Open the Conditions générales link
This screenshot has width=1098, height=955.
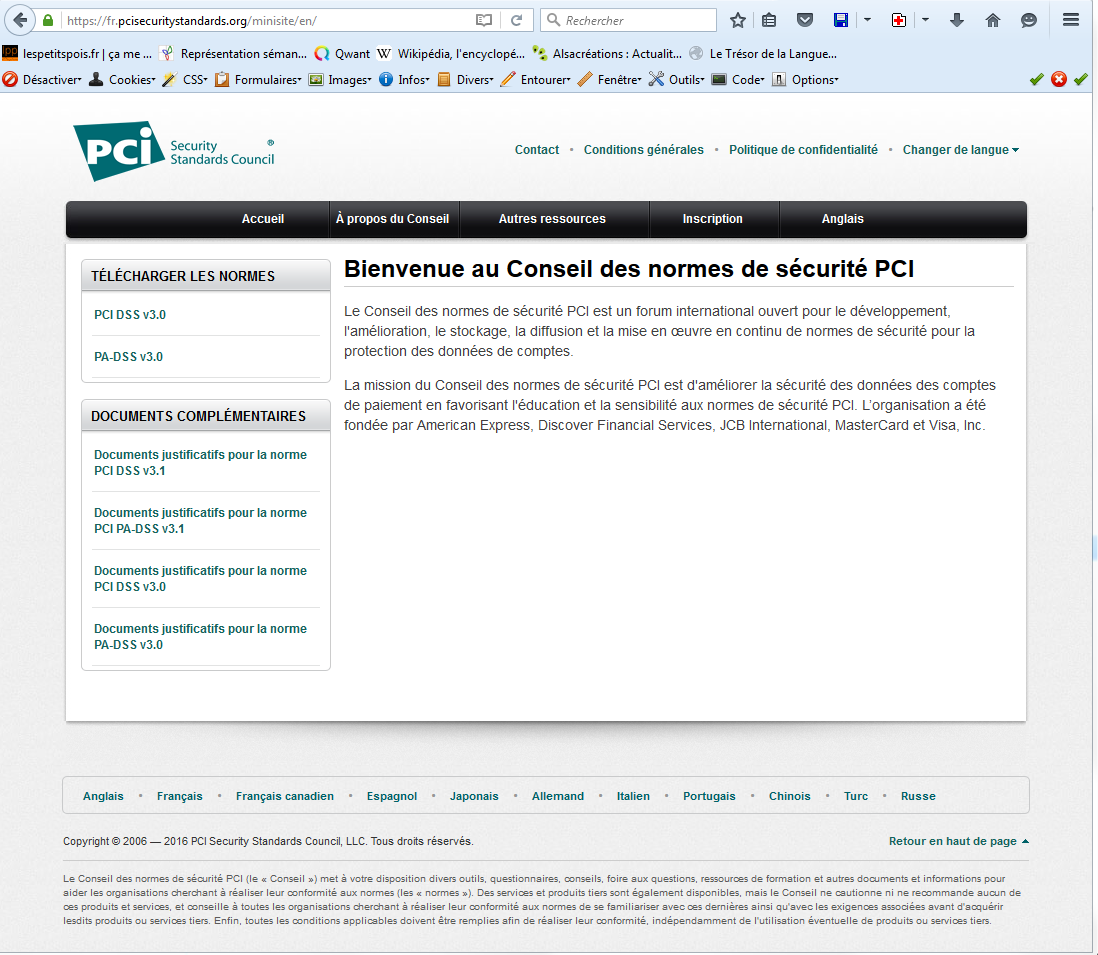coord(644,150)
